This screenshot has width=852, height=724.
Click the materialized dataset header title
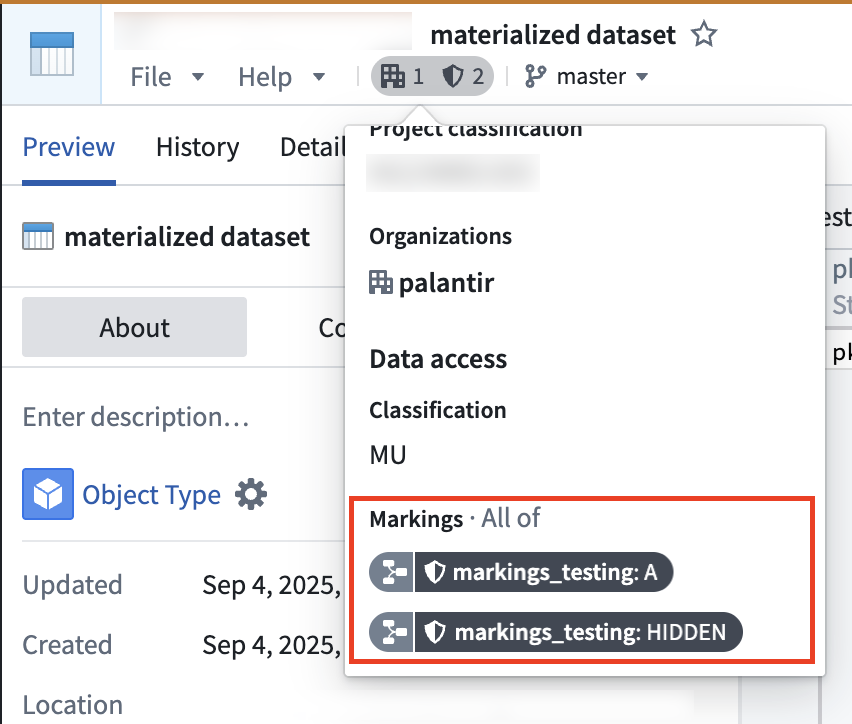pyautogui.click(x=553, y=35)
